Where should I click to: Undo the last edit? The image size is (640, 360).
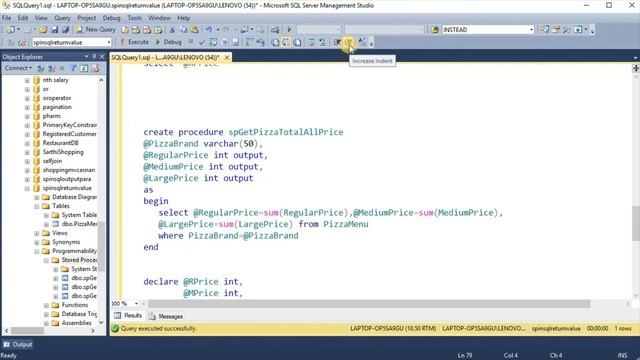209,29
